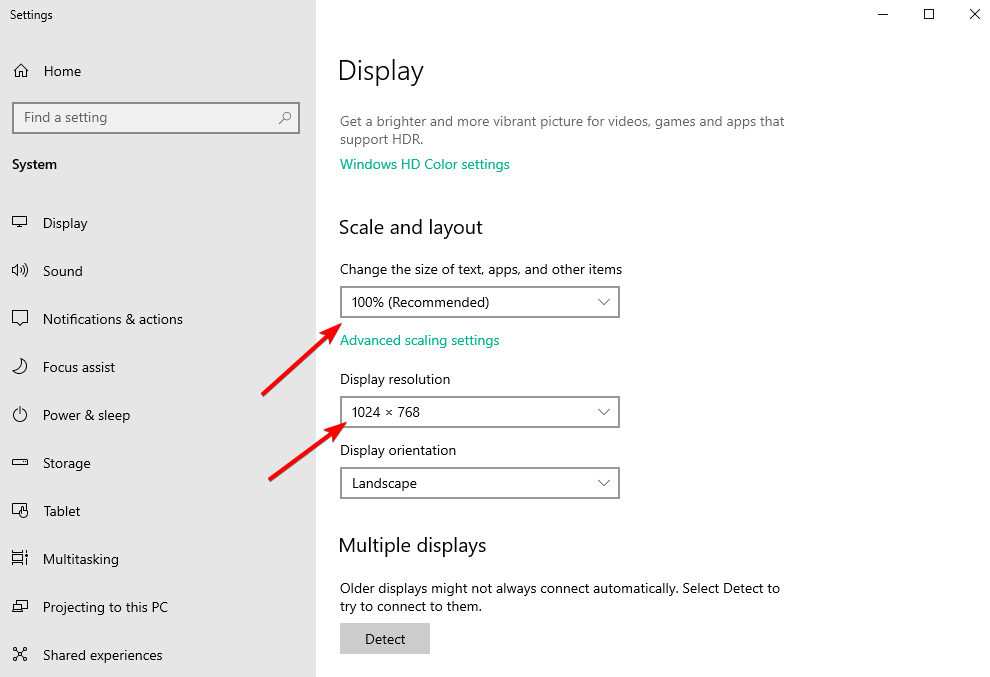Image resolution: width=990 pixels, height=677 pixels.
Task: Click the Find a setting field
Action: pyautogui.click(x=155, y=118)
